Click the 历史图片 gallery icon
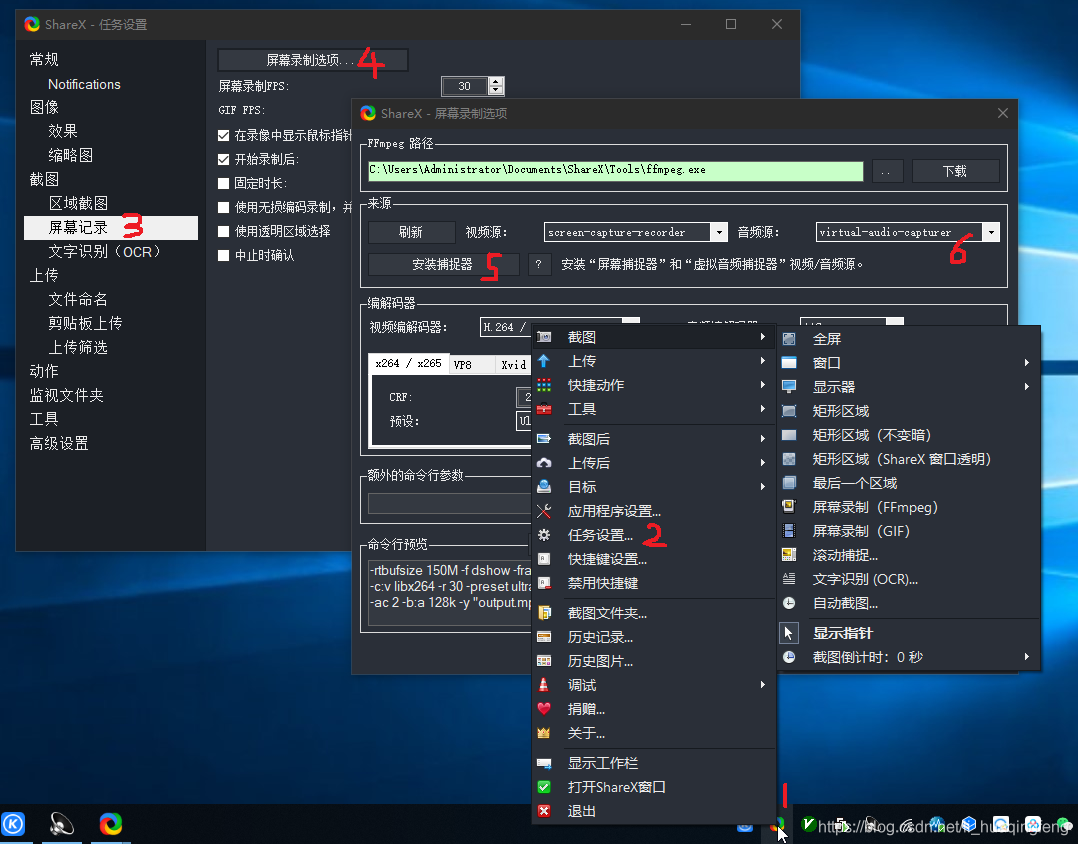Screen dimensions: 1078x846 [544, 661]
